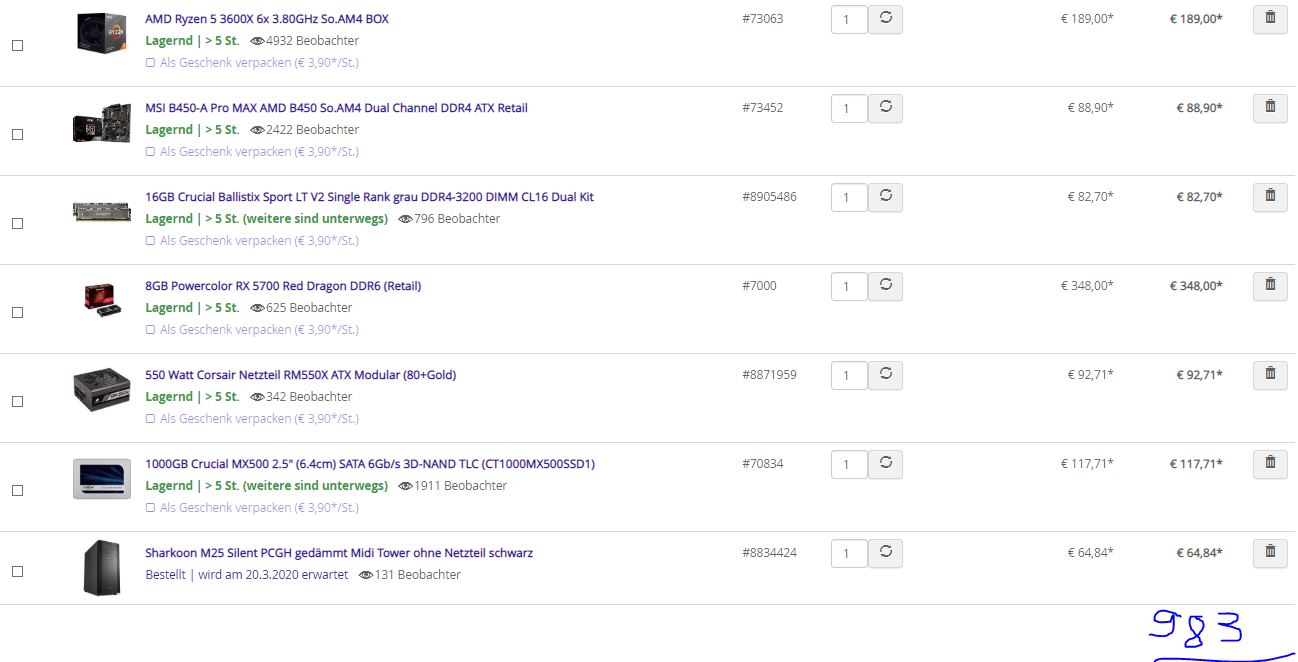
Task: Select the AMD Ryzen 5 3600X row checkbox
Action: [x=17, y=46]
